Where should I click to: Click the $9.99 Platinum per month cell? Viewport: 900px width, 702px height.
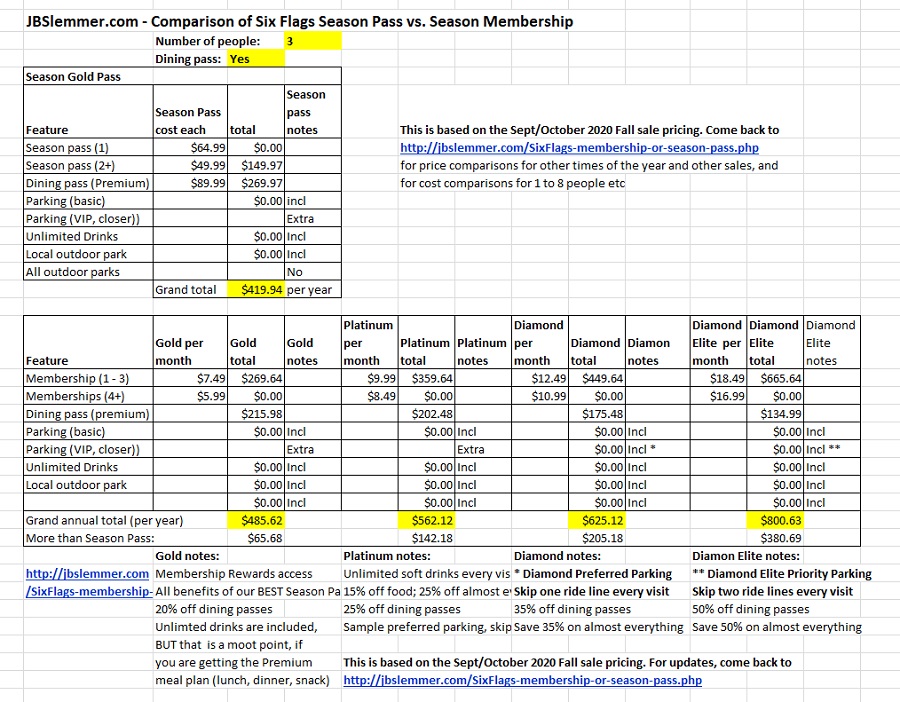point(370,378)
